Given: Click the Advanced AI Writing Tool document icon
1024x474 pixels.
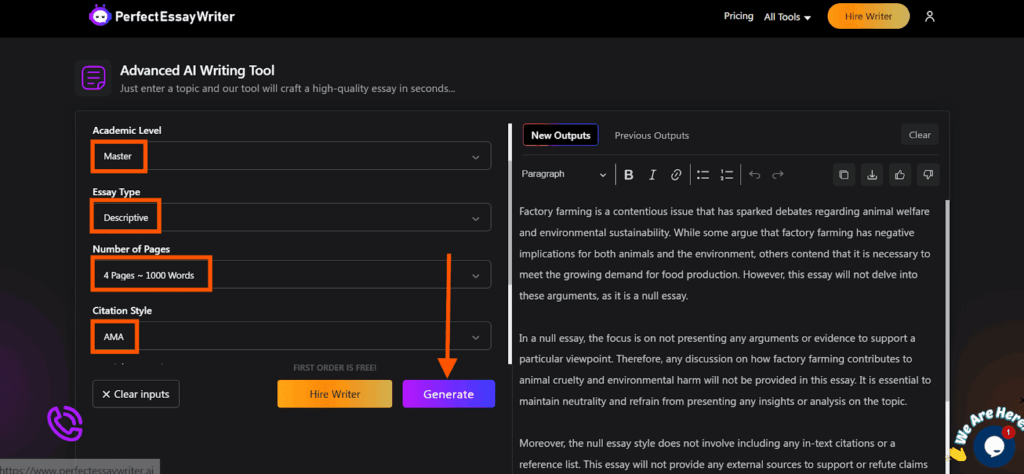Looking at the screenshot, I should pos(93,78).
